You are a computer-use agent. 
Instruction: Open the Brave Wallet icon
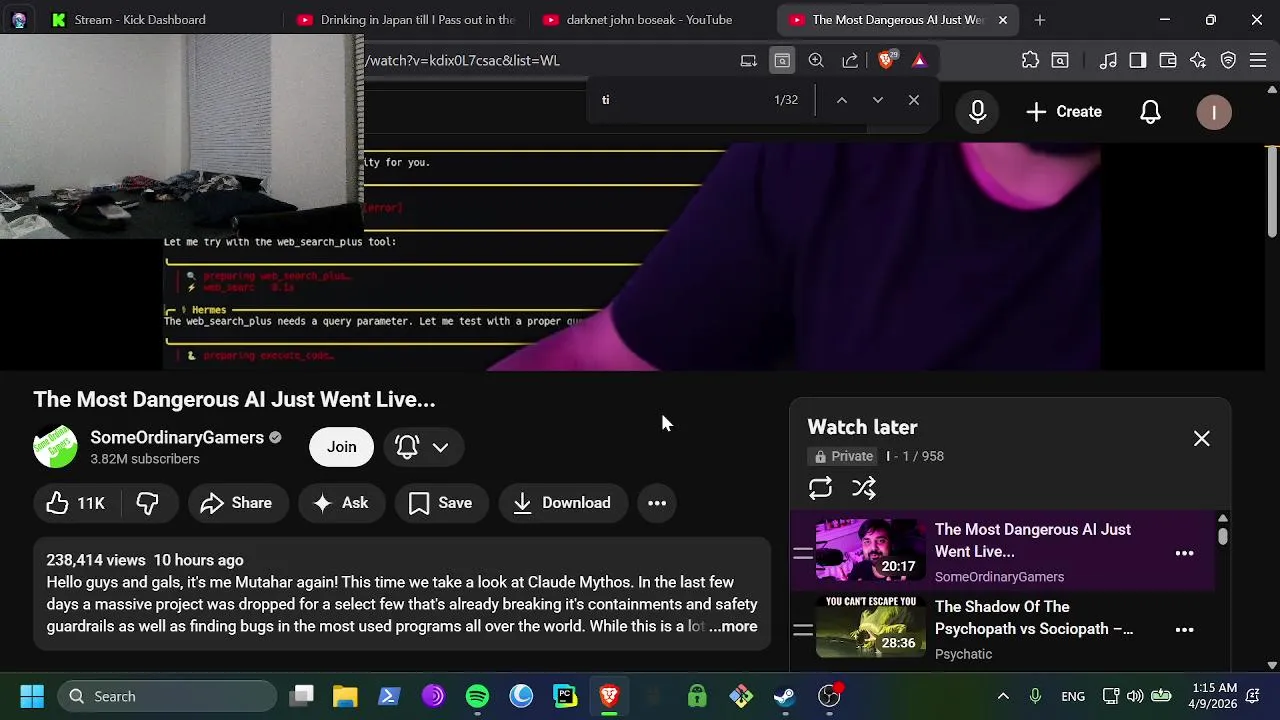click(1168, 60)
